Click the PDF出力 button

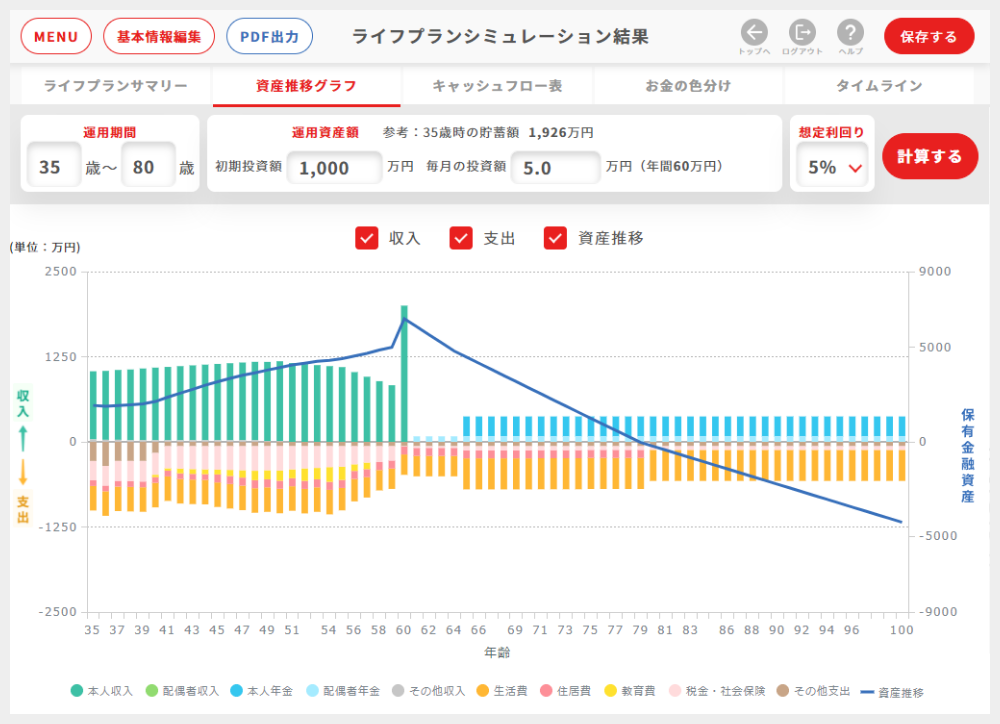pyautogui.click(x=269, y=37)
